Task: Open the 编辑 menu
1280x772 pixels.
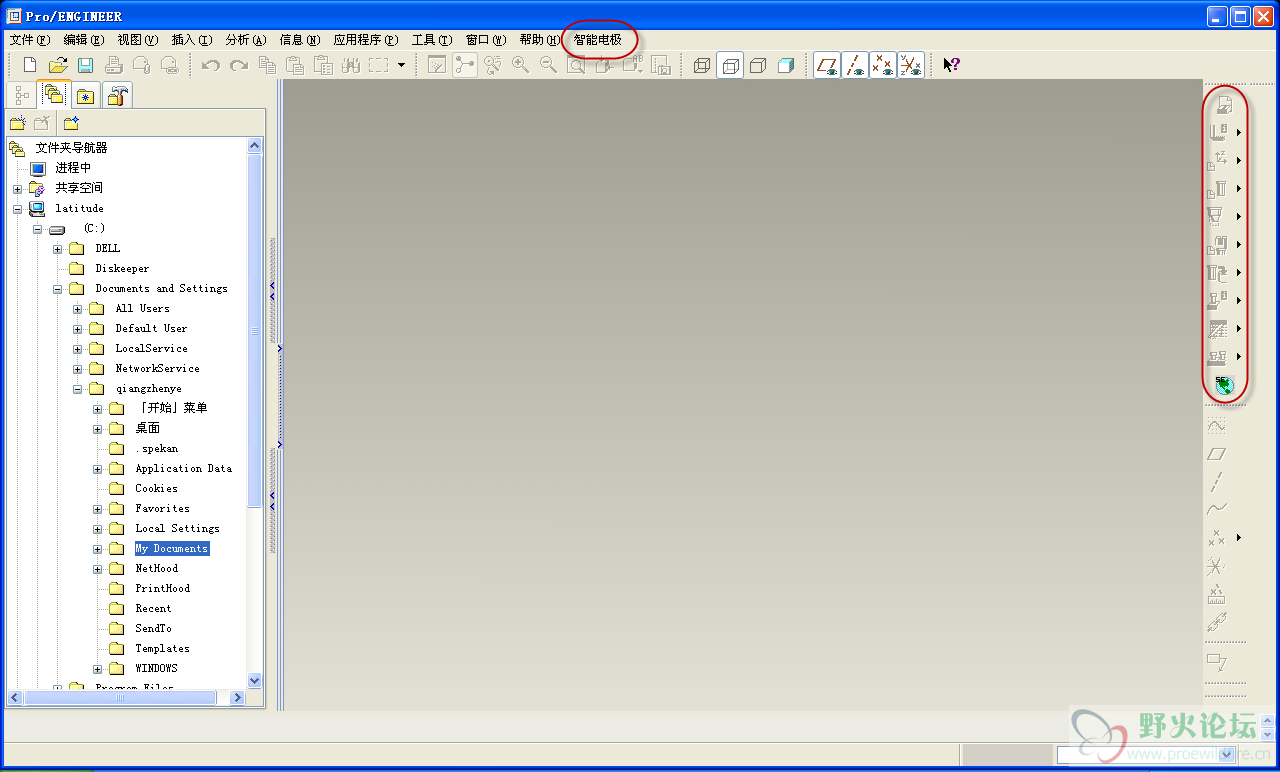Action: (x=83, y=40)
